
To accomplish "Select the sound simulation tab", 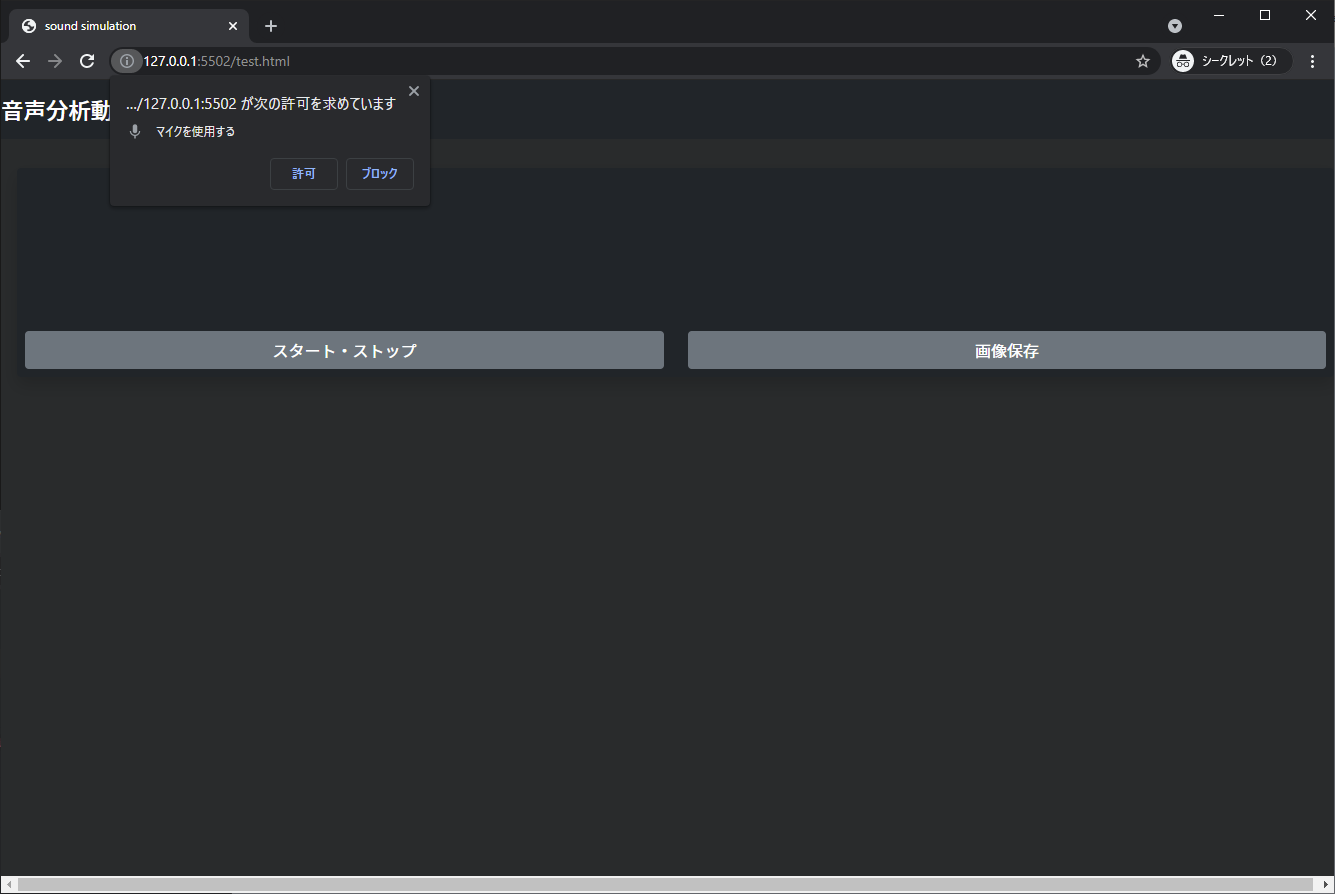I will [x=129, y=26].
